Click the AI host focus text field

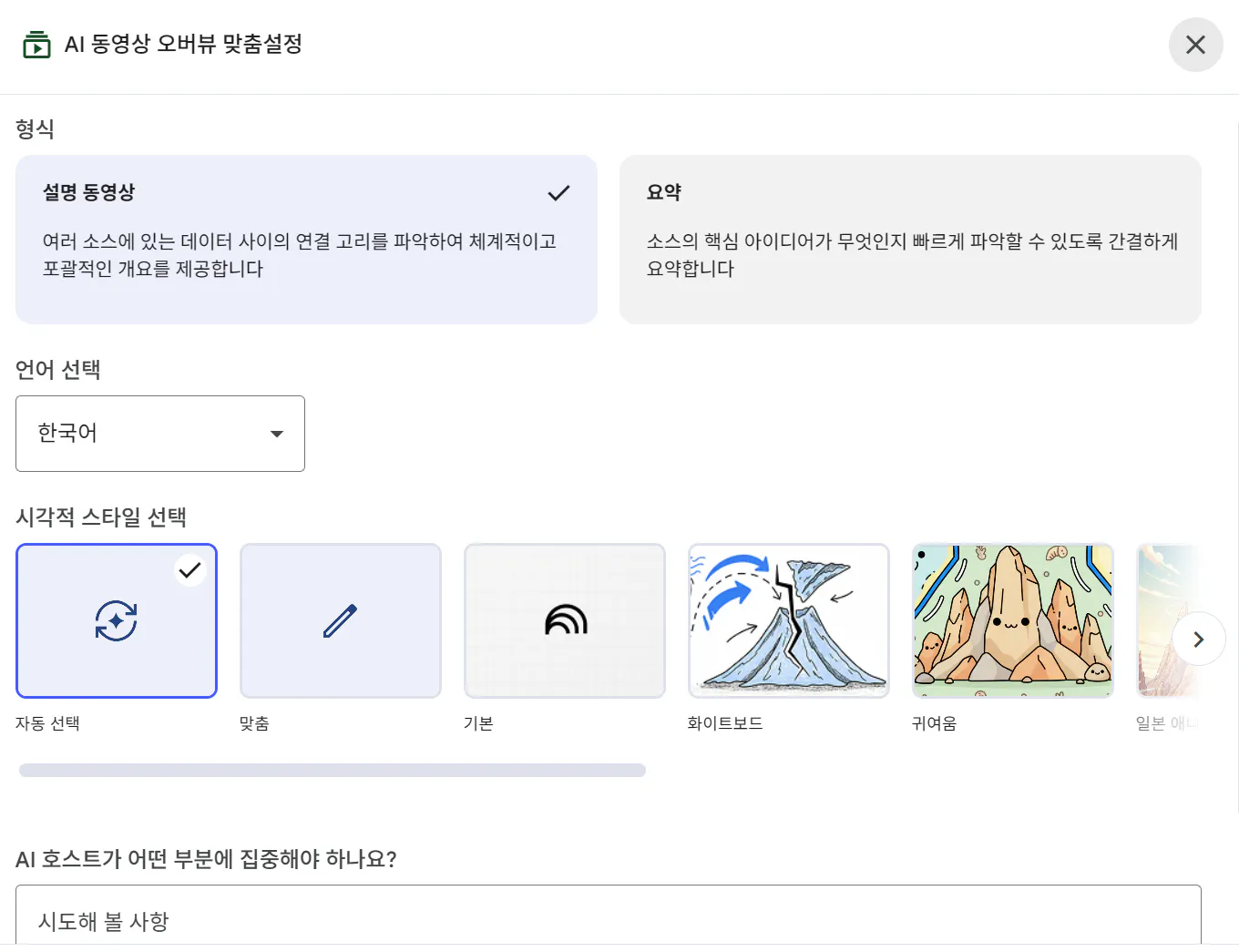coord(608,920)
